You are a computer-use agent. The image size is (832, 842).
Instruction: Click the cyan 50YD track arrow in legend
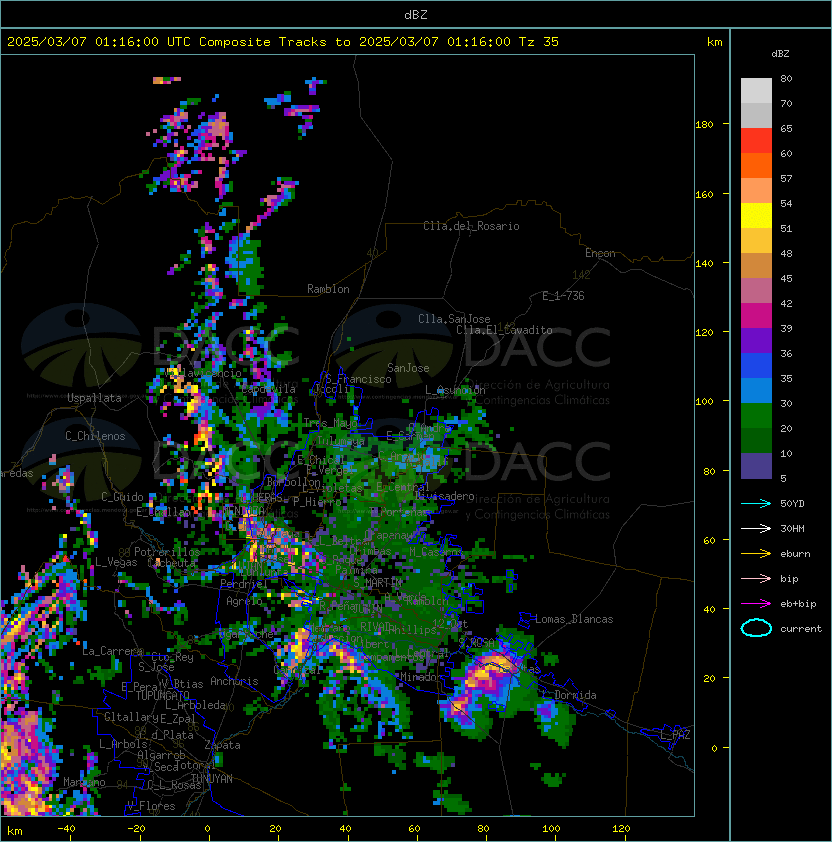[756, 503]
